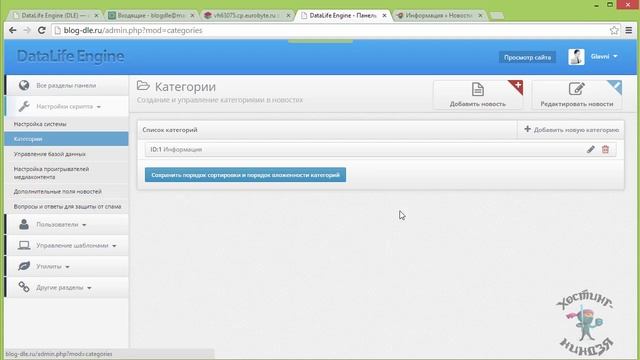
Task: Click the browser Back arrow
Action: [x=13, y=30]
